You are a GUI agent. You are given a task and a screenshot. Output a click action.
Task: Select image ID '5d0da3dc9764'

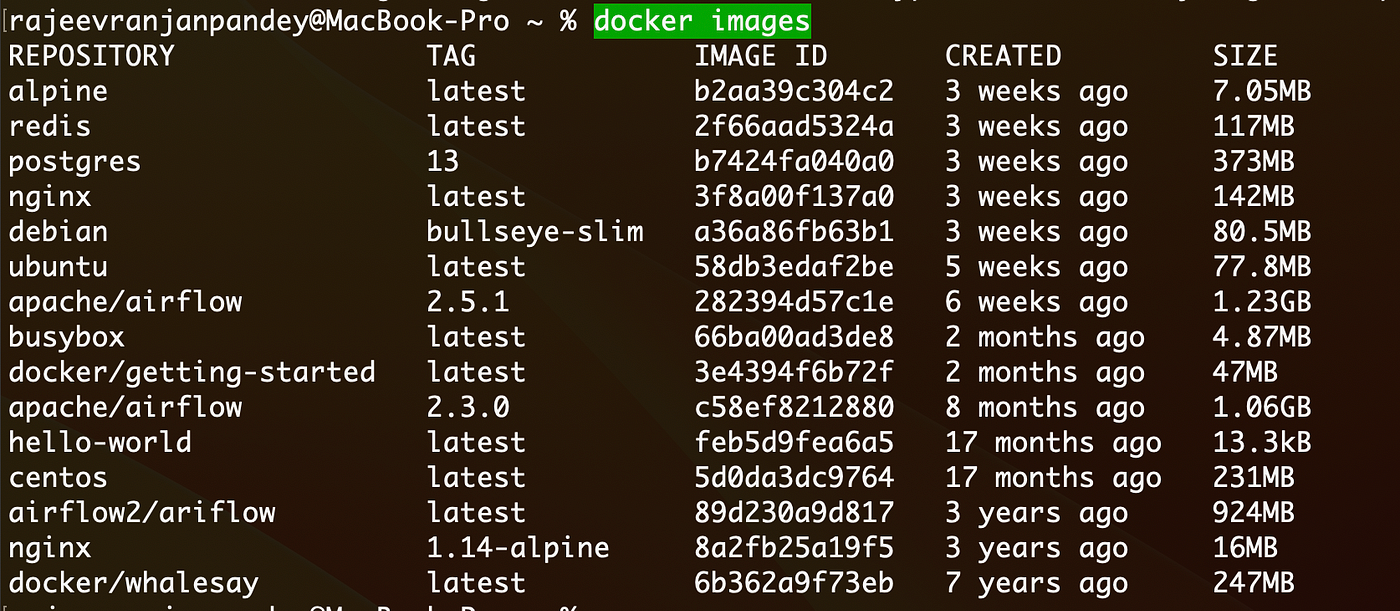794,478
